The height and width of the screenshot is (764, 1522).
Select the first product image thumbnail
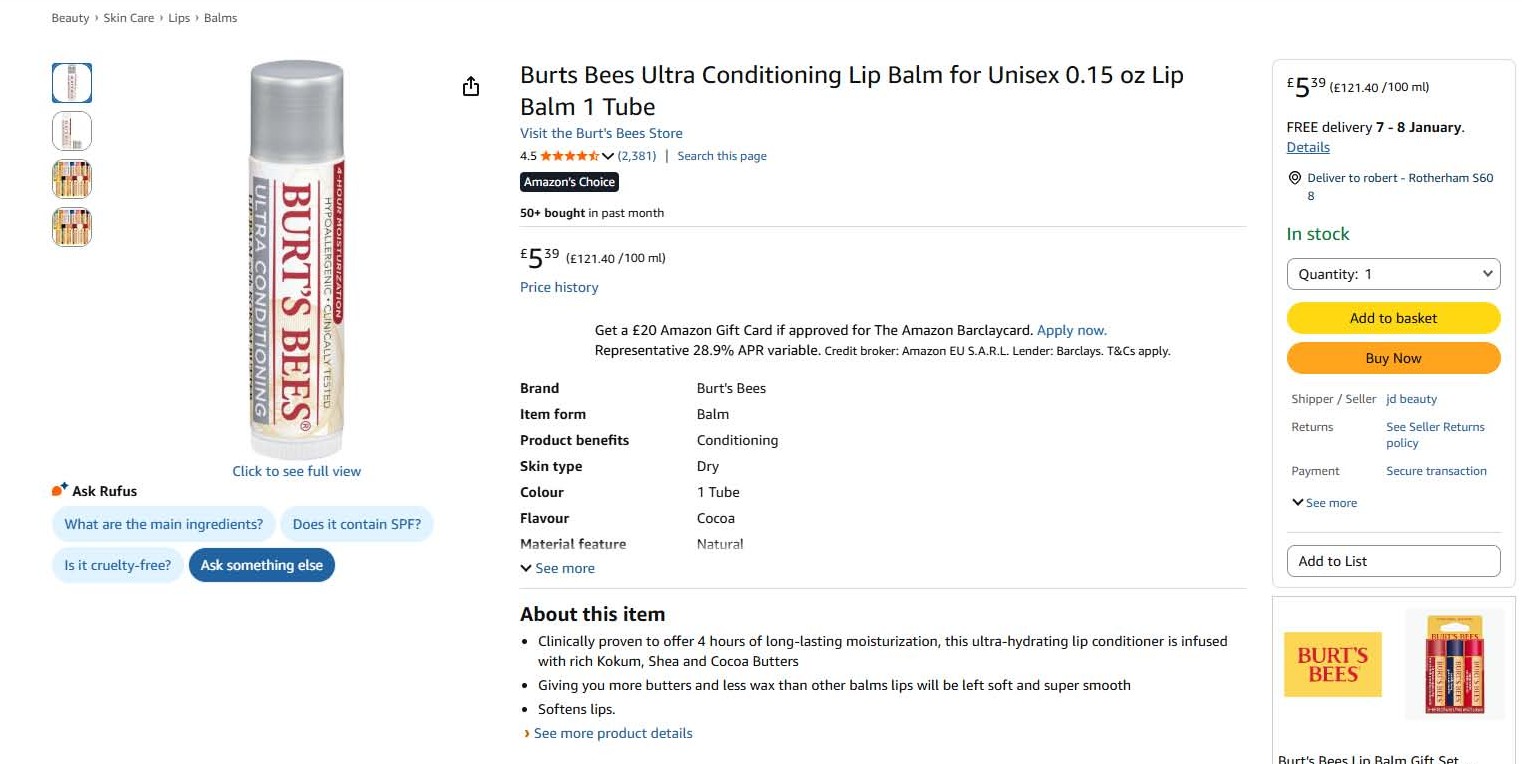72,83
